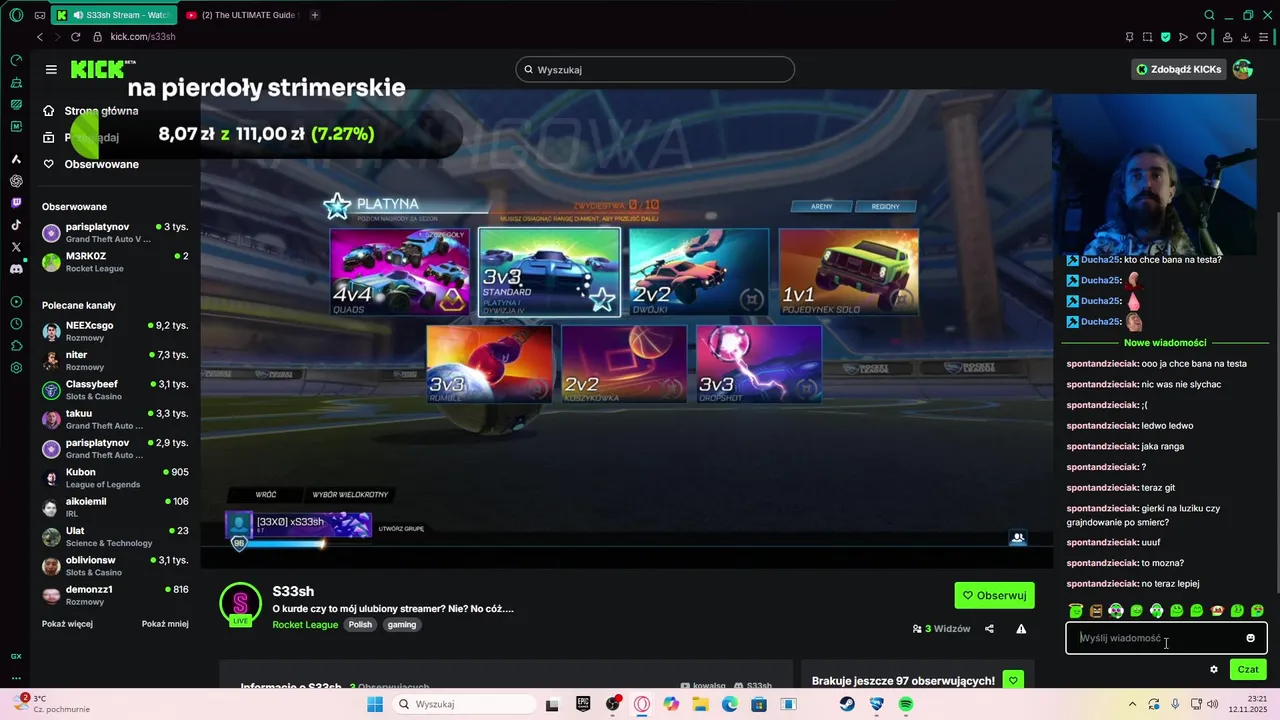Click the kick.com/s33sh address bar
Screen dimensions: 1280x720
pyautogui.click(x=143, y=37)
